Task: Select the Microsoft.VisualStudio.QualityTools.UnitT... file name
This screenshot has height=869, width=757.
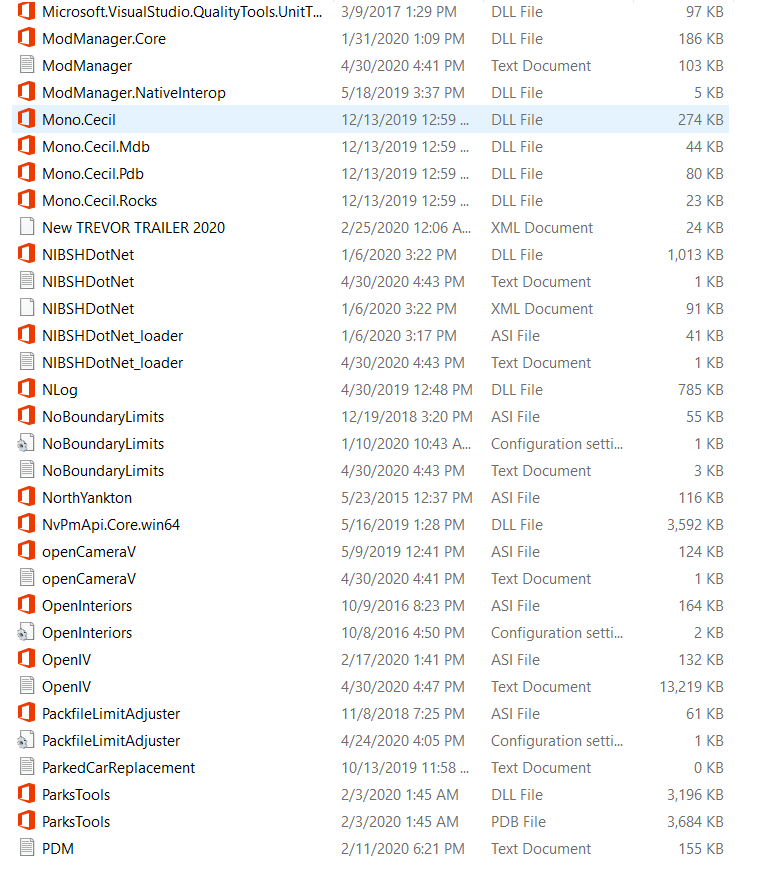Action: tap(182, 12)
